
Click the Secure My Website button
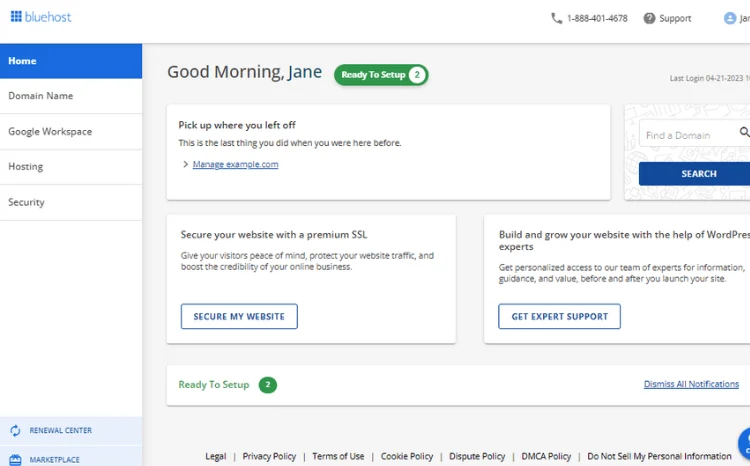pos(239,316)
